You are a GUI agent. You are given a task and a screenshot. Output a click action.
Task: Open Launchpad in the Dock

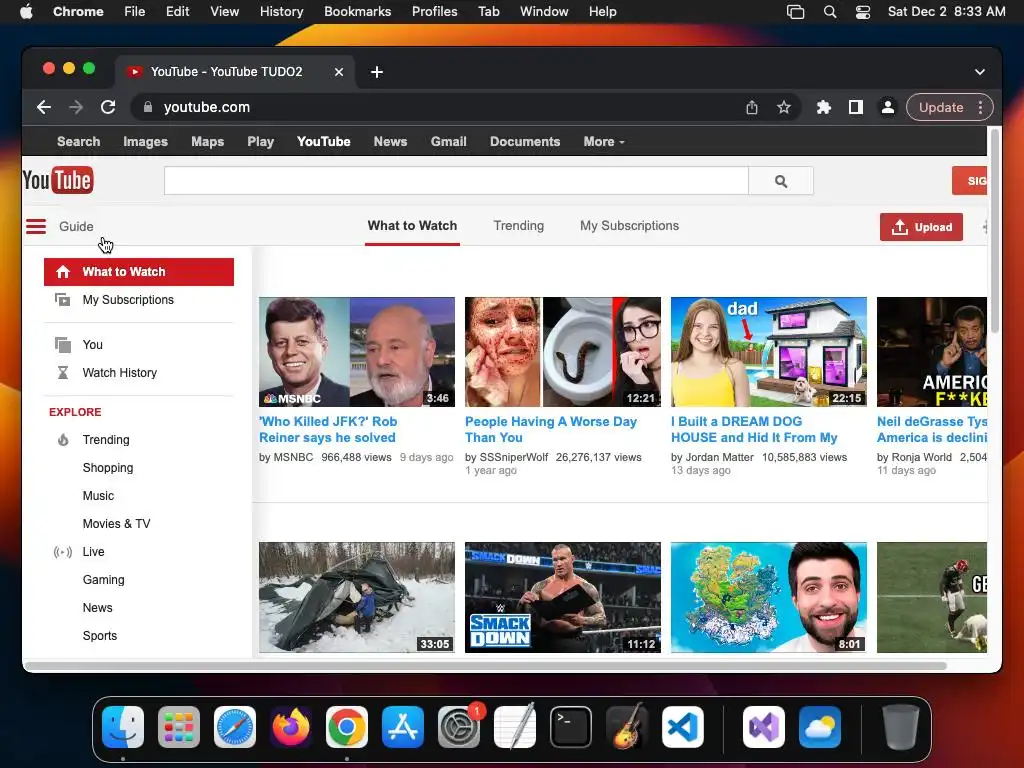click(x=179, y=727)
